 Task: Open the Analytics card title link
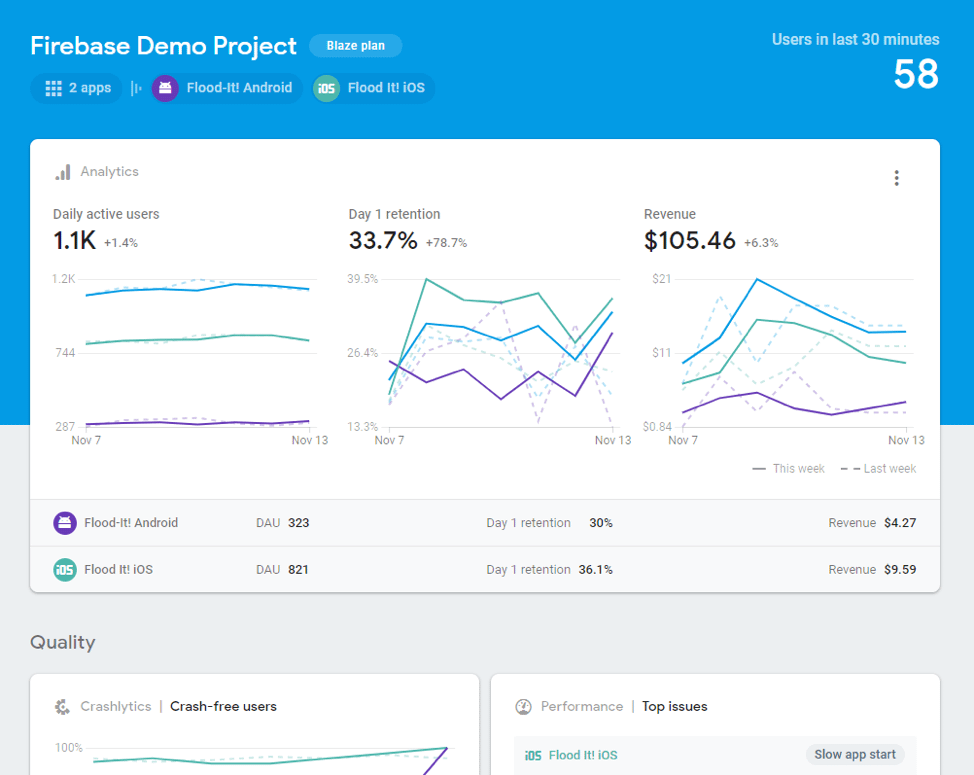coord(109,171)
